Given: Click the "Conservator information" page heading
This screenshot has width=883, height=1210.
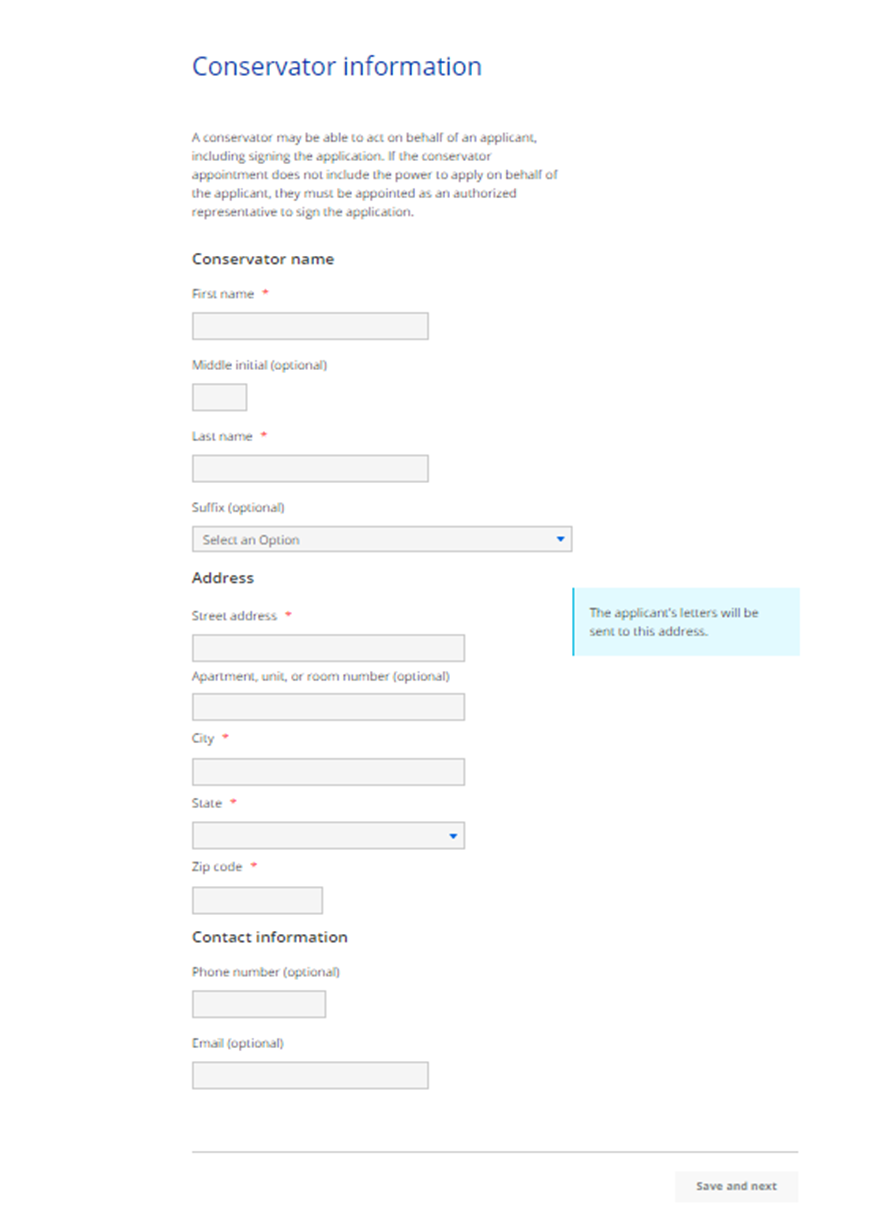Looking at the screenshot, I should pyautogui.click(x=337, y=67).
